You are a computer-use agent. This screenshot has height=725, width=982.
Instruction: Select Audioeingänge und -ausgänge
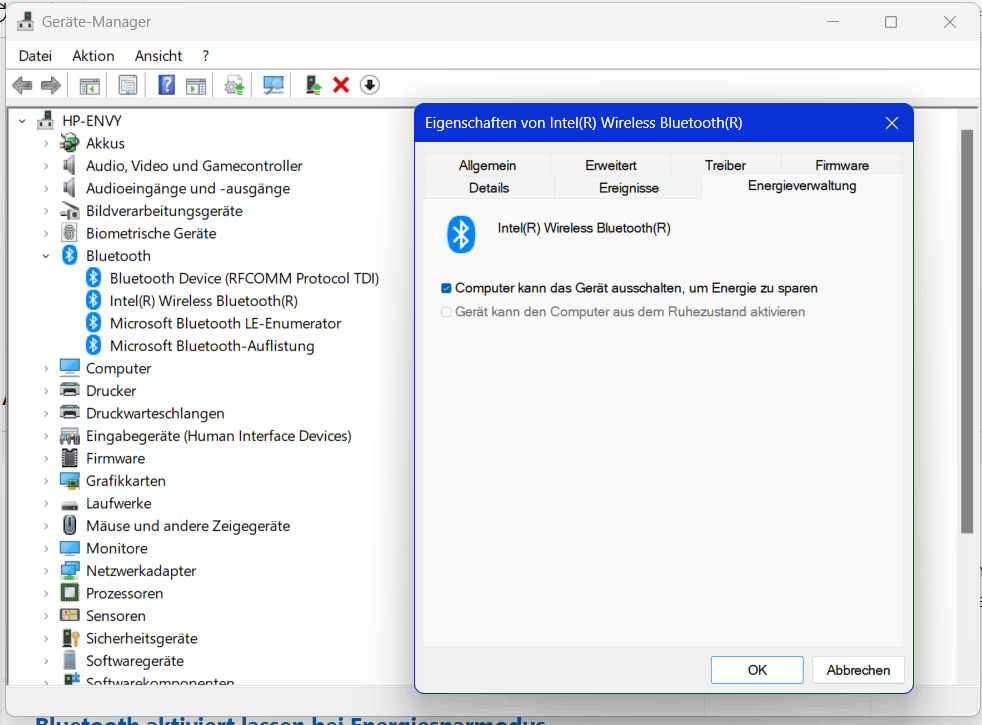pyautogui.click(x=188, y=188)
